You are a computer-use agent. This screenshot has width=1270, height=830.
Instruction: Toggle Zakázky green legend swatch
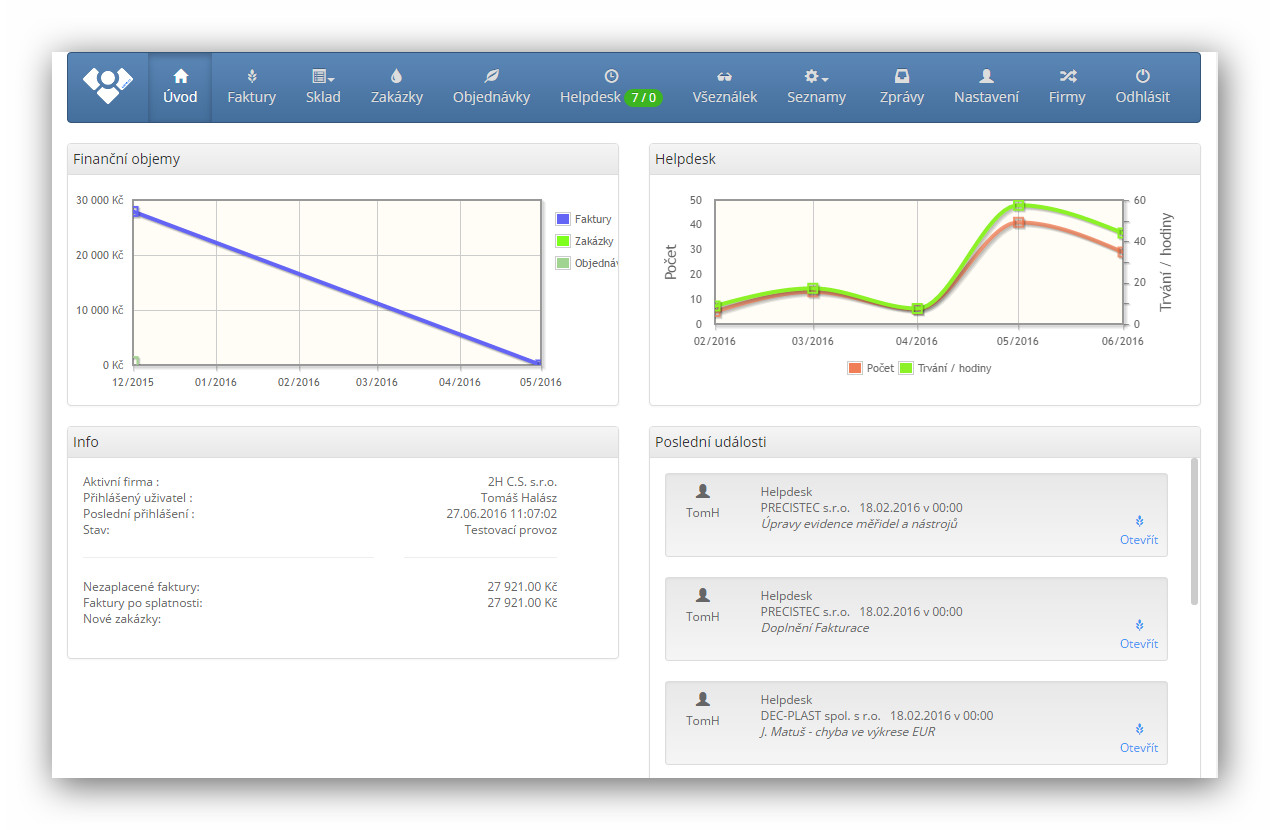pyautogui.click(x=563, y=241)
